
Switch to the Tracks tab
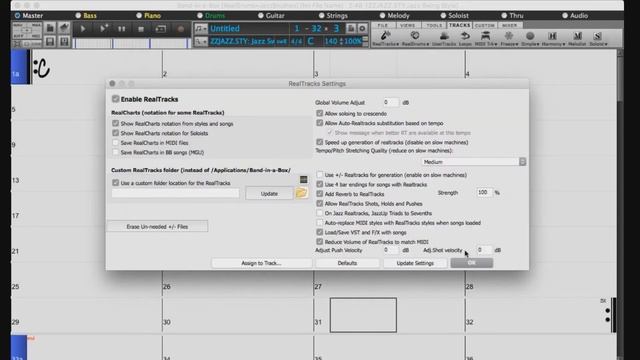460,25
